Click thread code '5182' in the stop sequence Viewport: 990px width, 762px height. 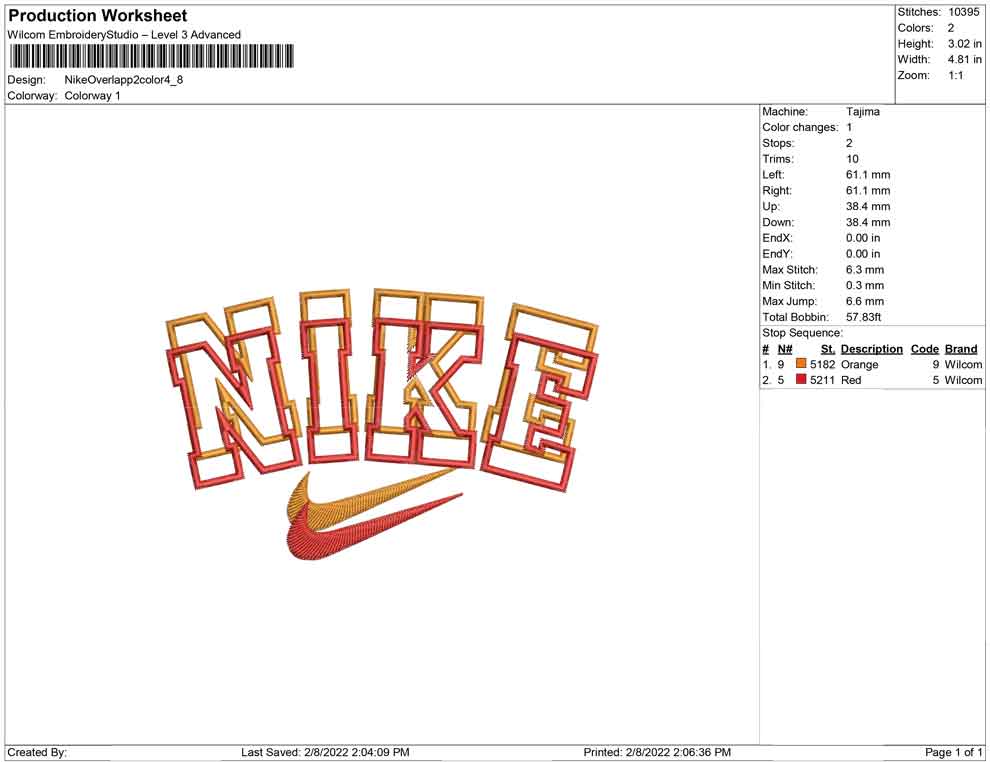coord(822,364)
